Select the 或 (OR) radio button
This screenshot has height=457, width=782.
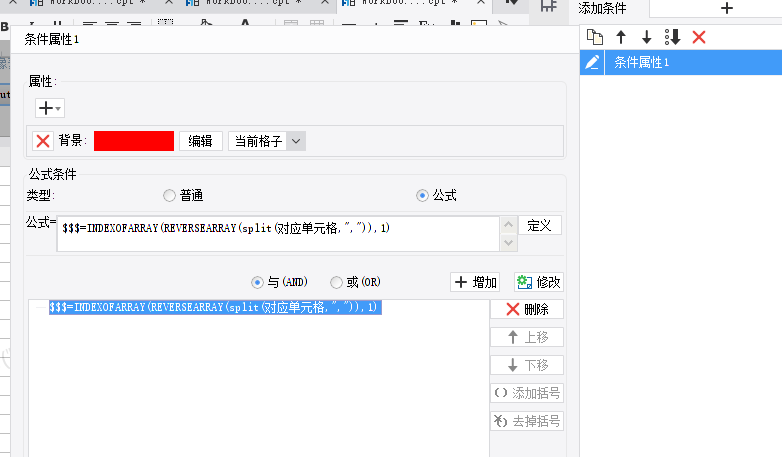pos(337,282)
